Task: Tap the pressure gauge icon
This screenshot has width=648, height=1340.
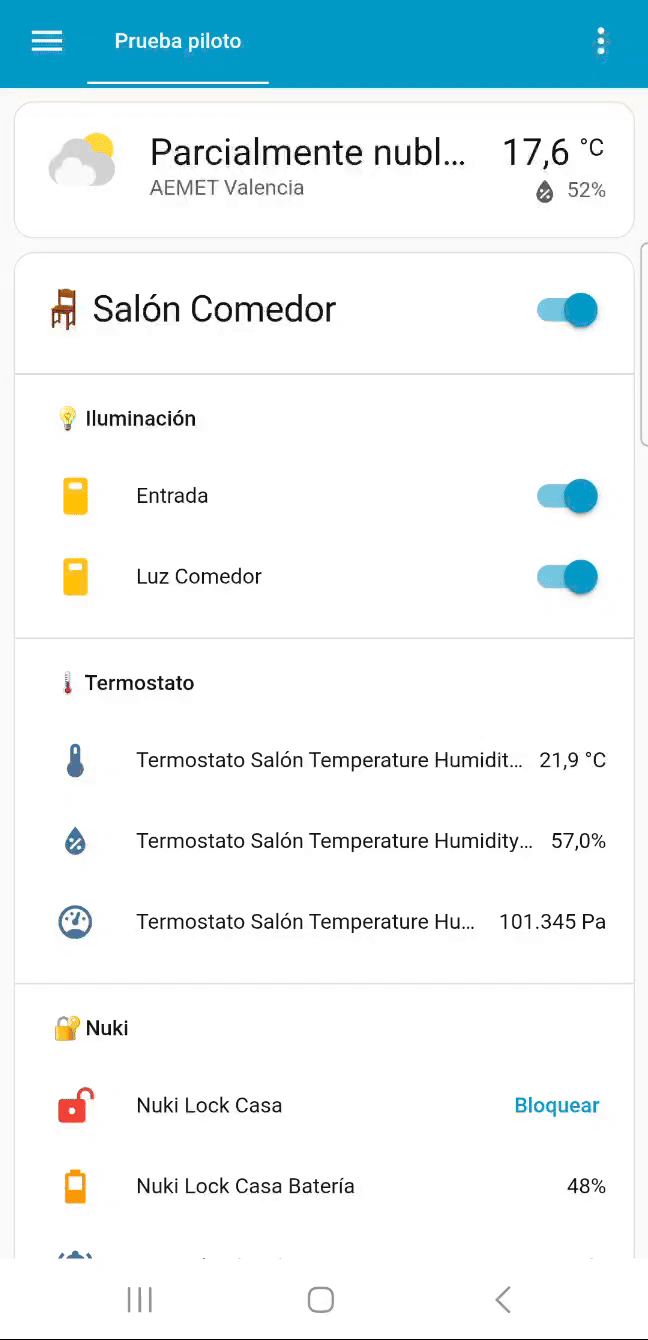Action: (76, 922)
